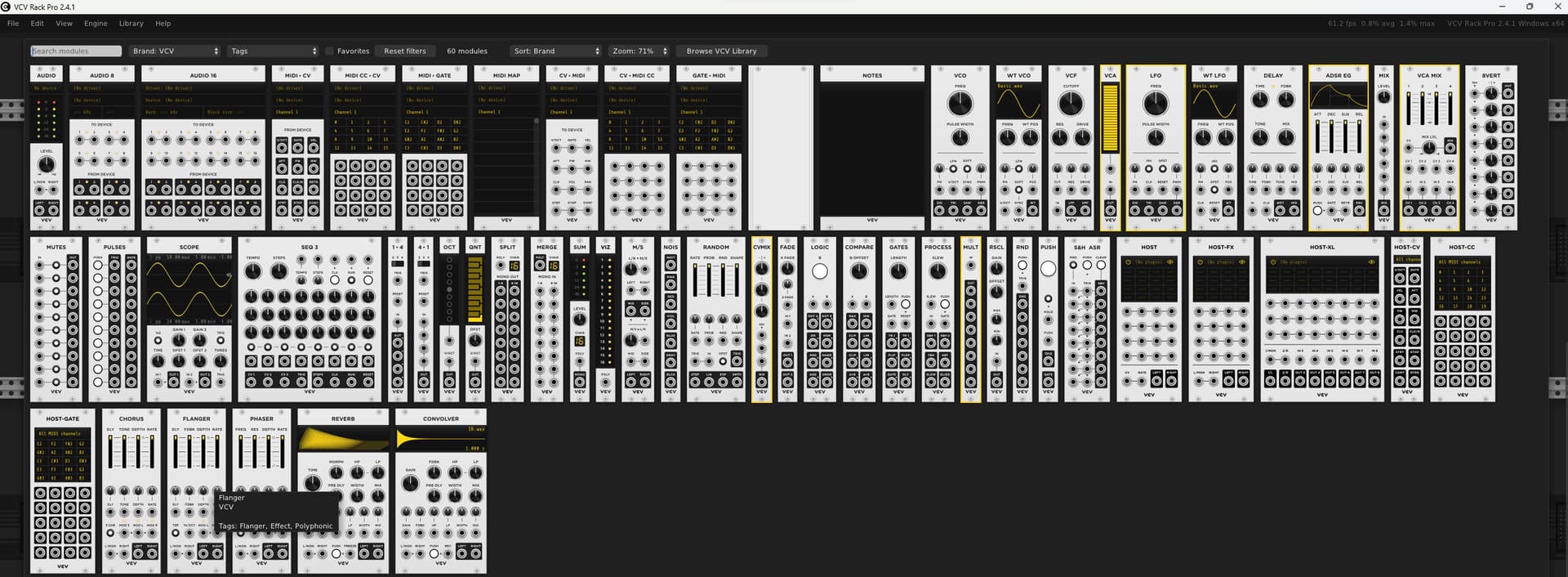
Task: Select the AUDIO 8 module thumbnail
Action: (x=102, y=148)
